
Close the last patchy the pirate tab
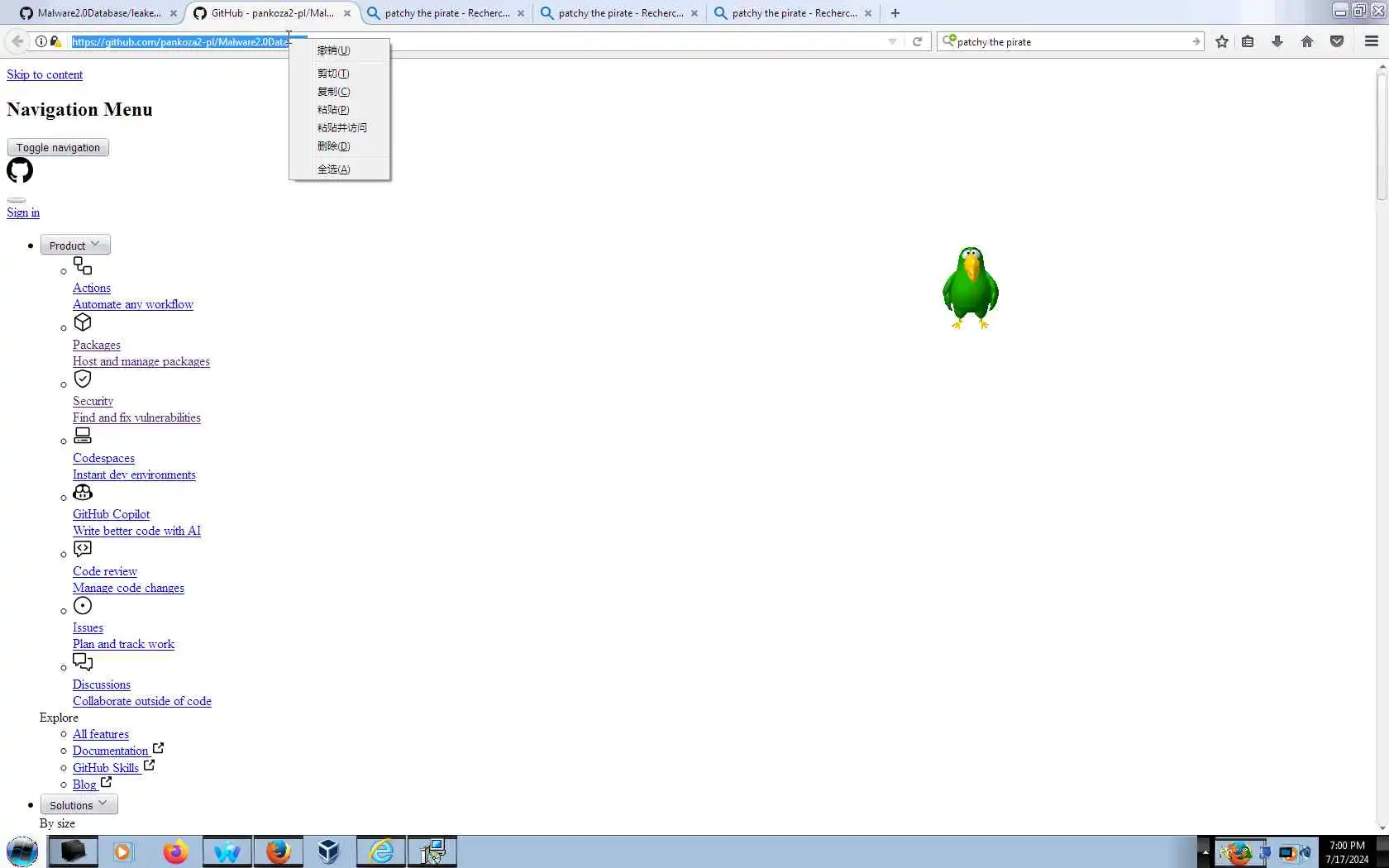coord(868,13)
